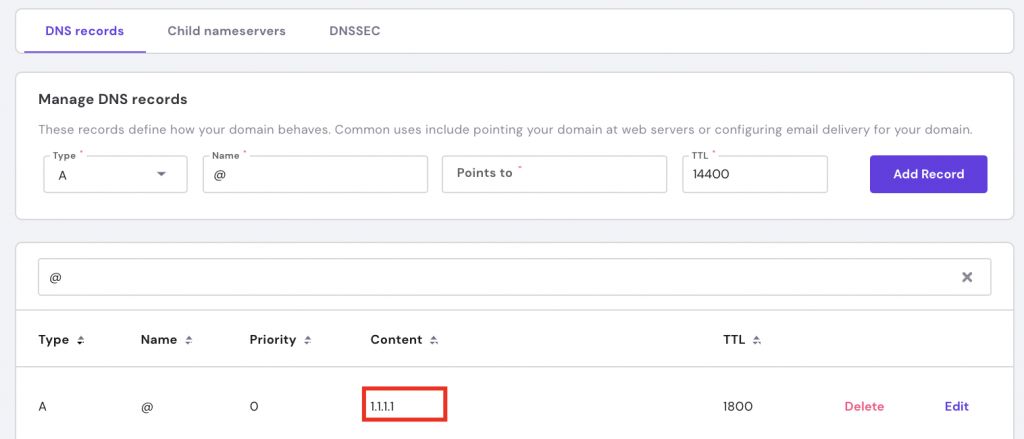Clear the search filter with X icon
Viewport: 1024px width, 439px height.
tap(967, 277)
